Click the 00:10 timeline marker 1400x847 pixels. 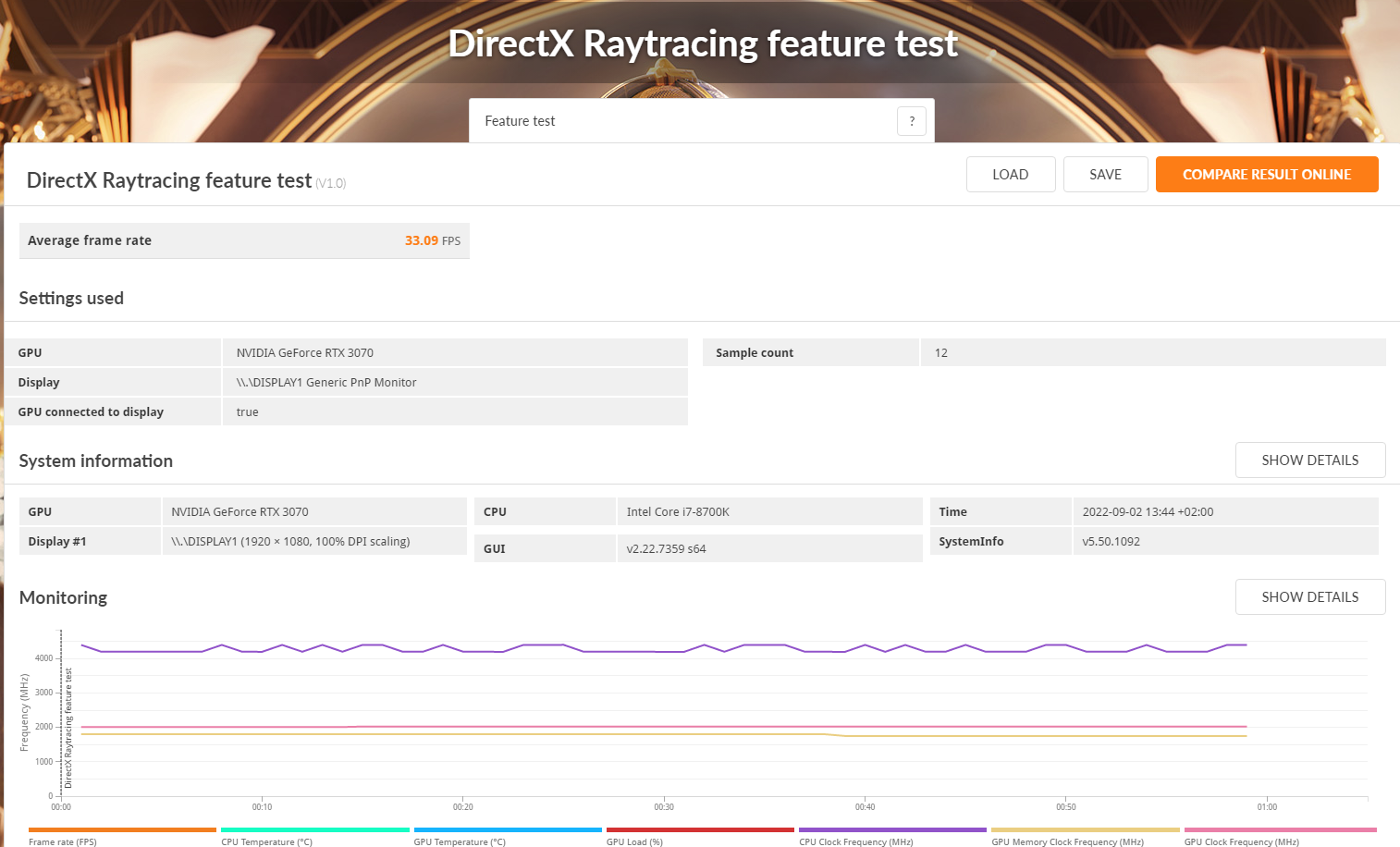coord(262,807)
